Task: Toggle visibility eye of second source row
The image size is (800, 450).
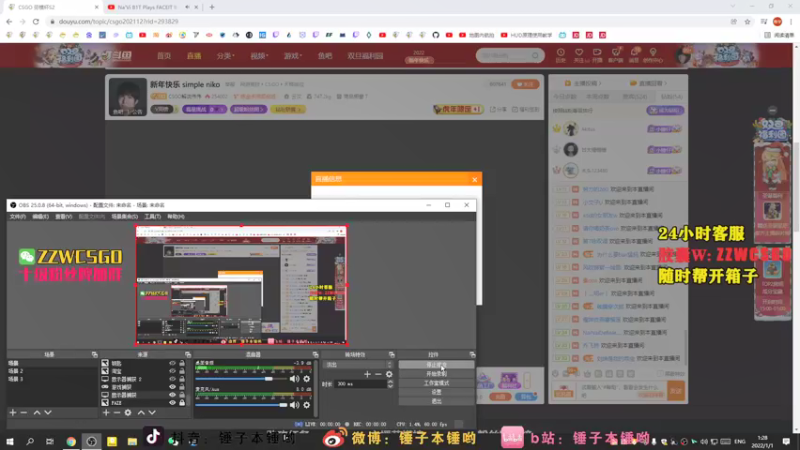Action: pyautogui.click(x=172, y=371)
